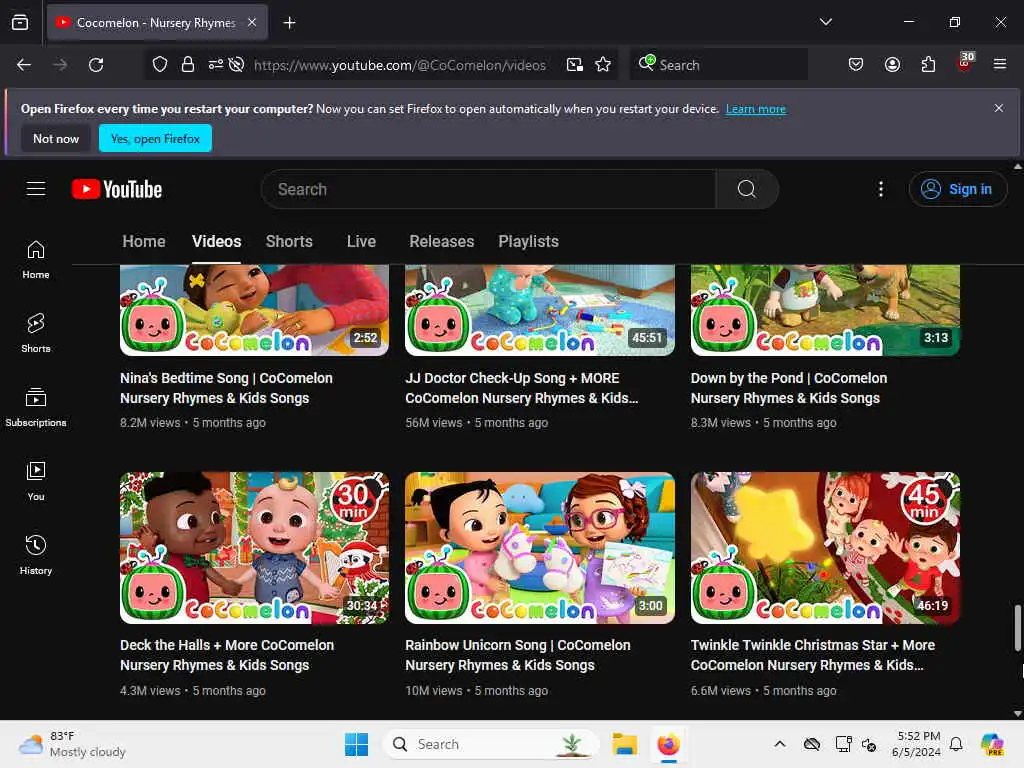Open File Explorer from the taskbar
This screenshot has width=1024, height=768.
[x=624, y=744]
